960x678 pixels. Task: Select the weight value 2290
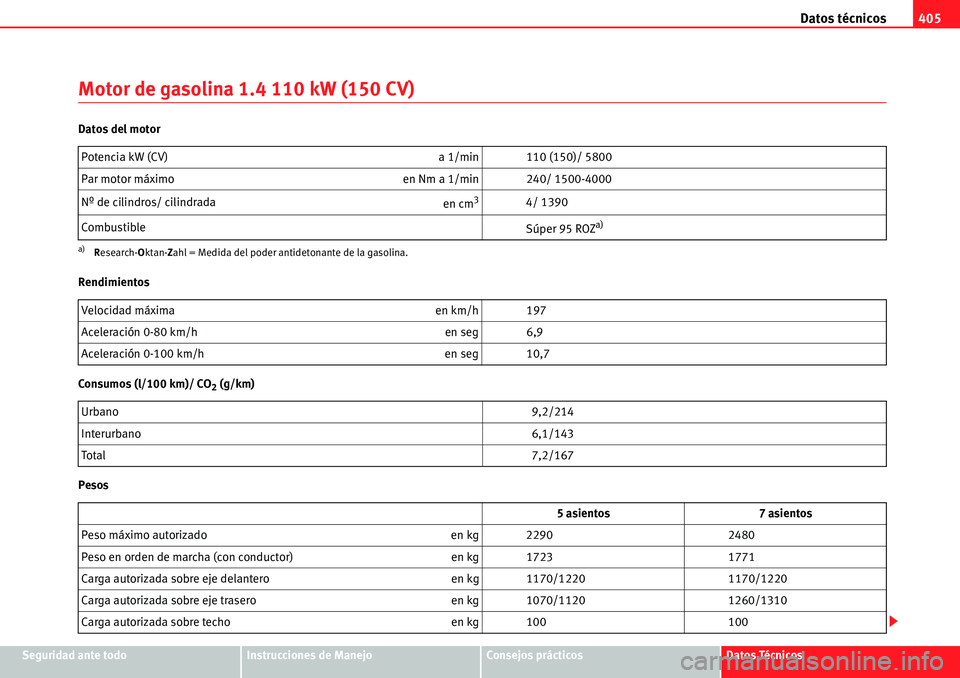point(539,535)
